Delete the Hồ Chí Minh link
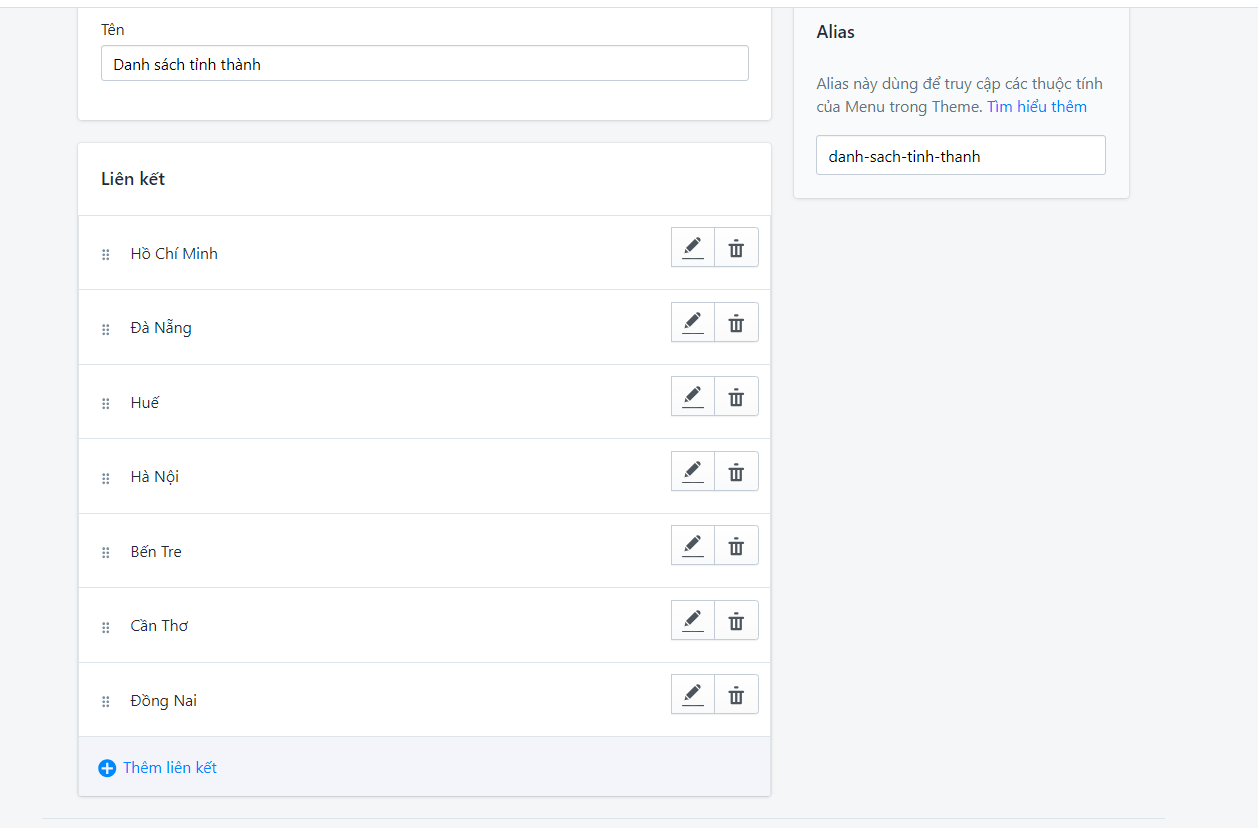The height and width of the screenshot is (828, 1258). click(x=736, y=248)
